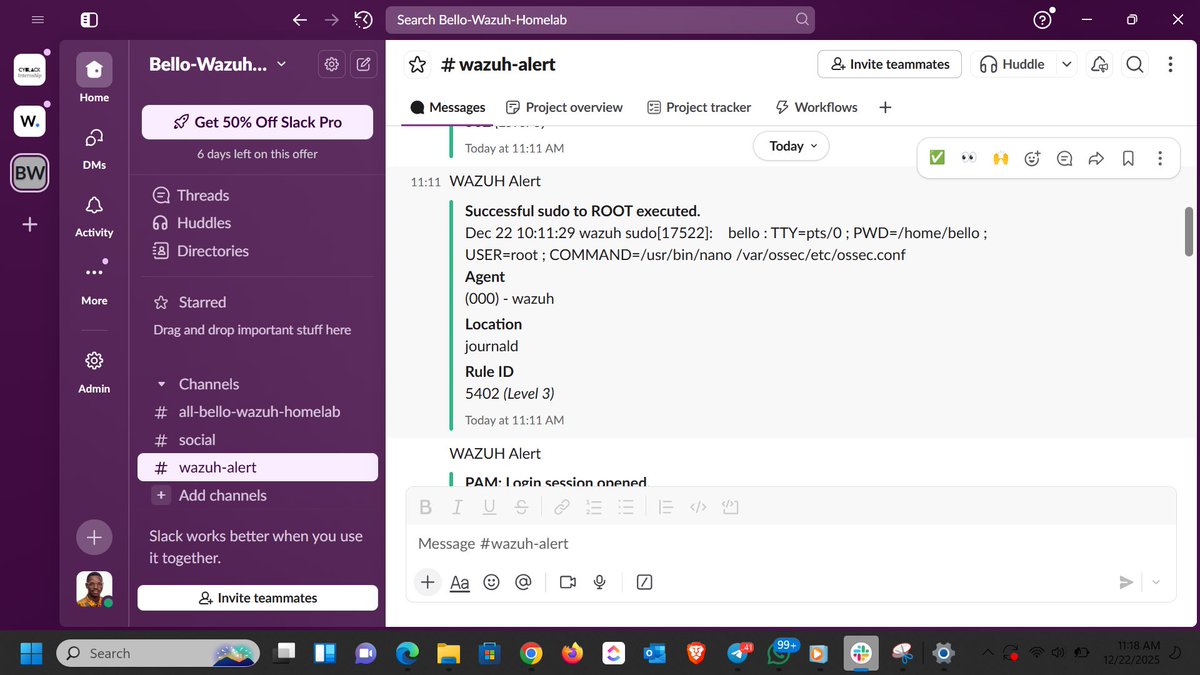Search within the channel

(x=1135, y=64)
